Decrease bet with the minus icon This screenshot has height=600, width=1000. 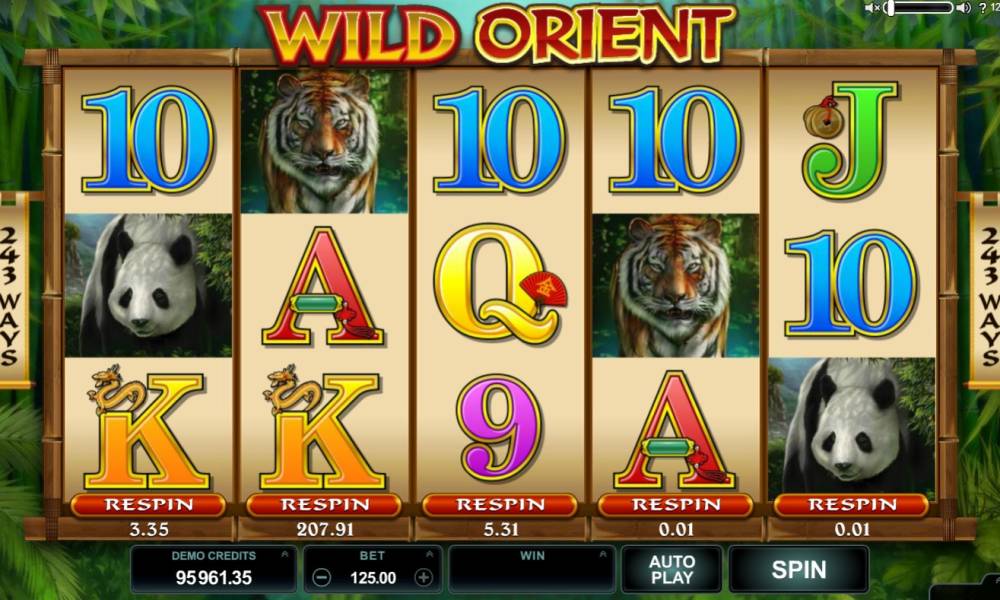click(x=321, y=578)
